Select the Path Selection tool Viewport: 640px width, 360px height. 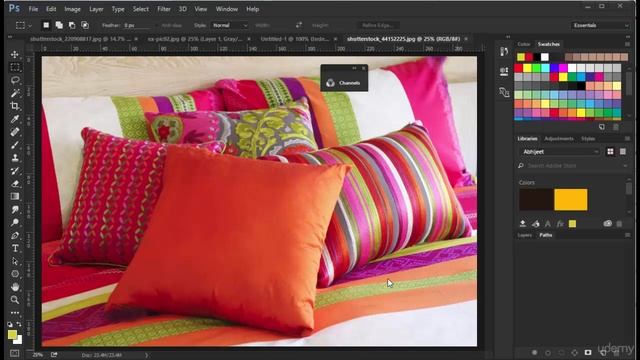pos(15,261)
